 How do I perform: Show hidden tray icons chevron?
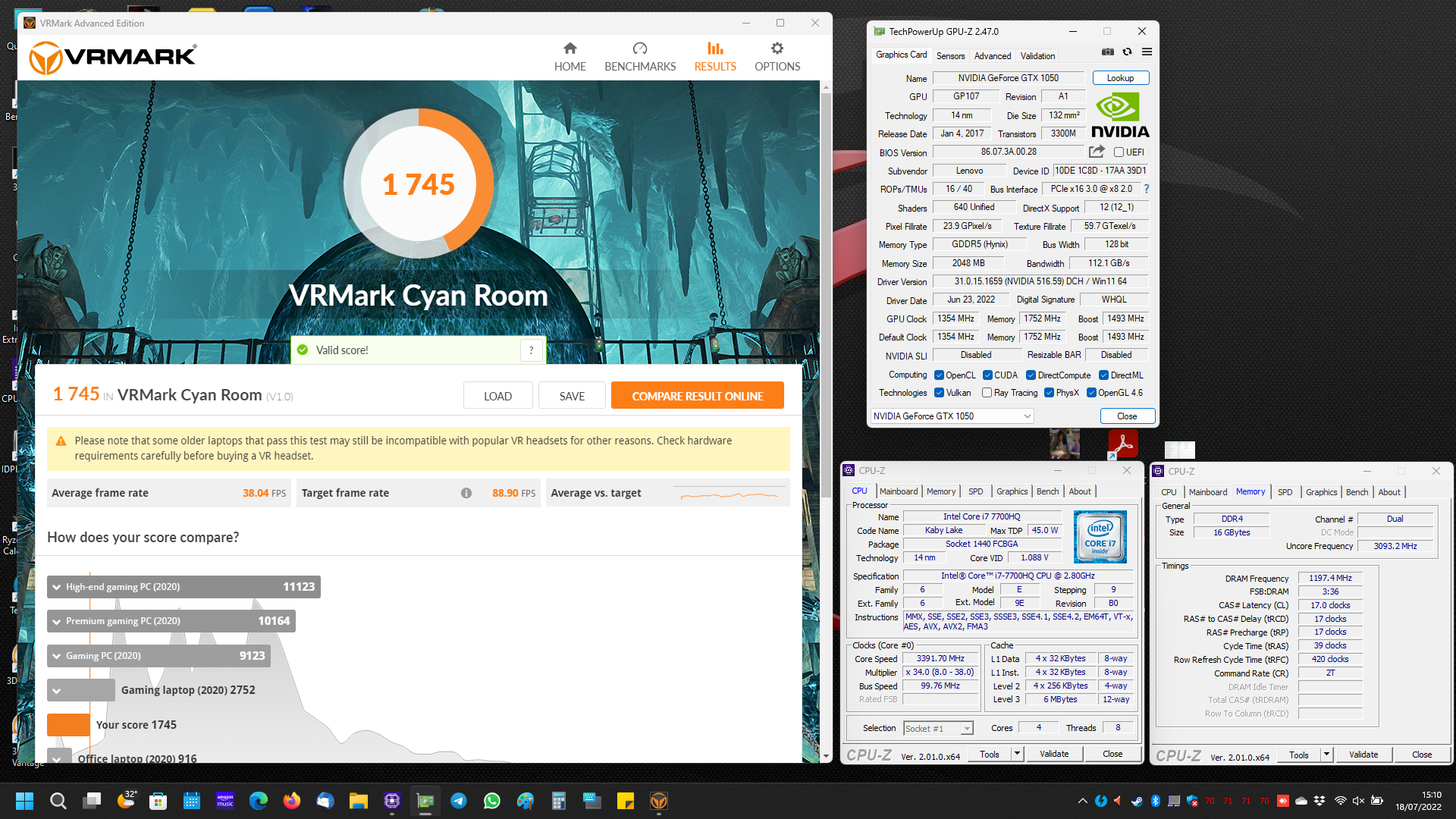1082,801
